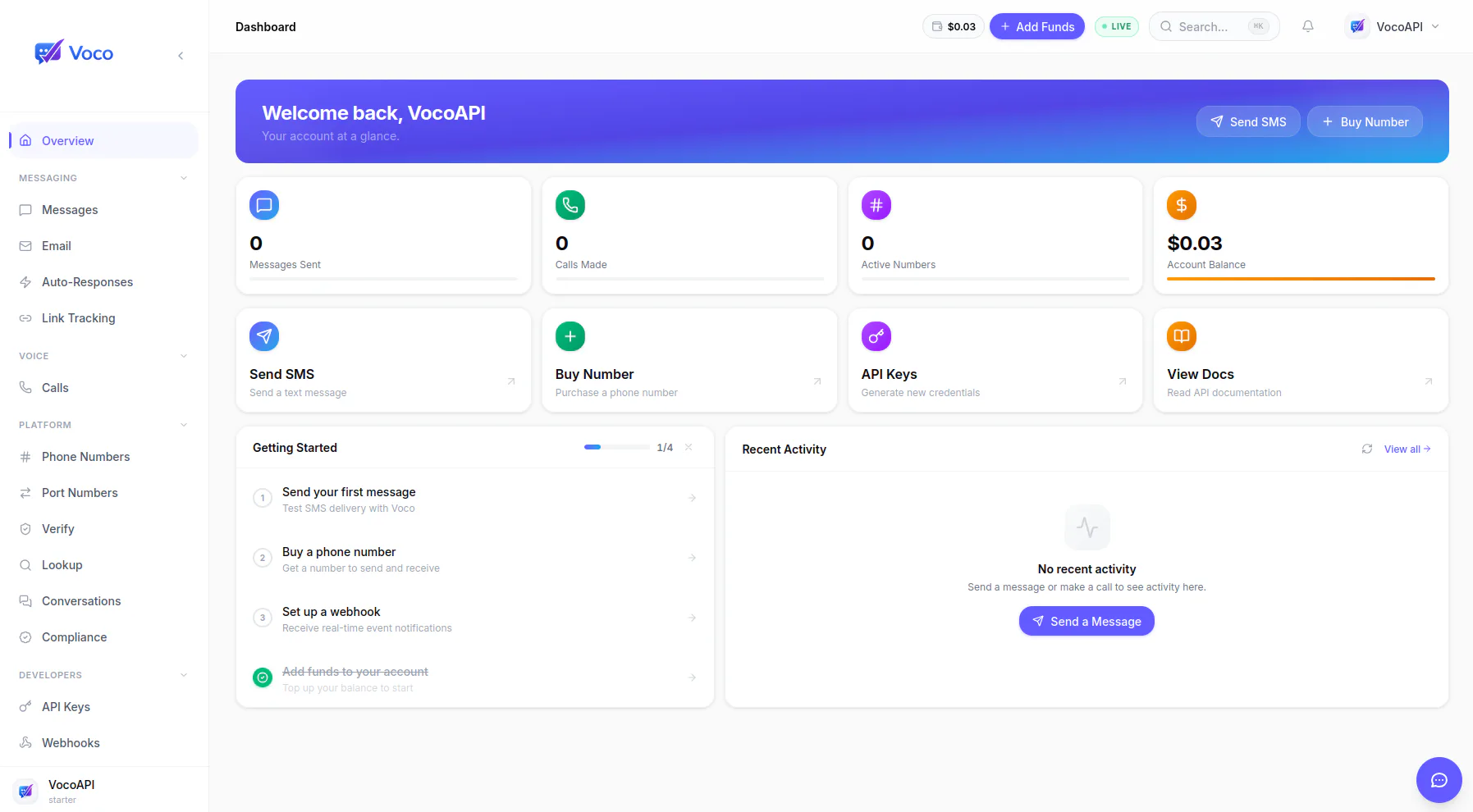Click the LIVE mode toggle badge
Viewport: 1473px width, 812px height.
[1117, 26]
